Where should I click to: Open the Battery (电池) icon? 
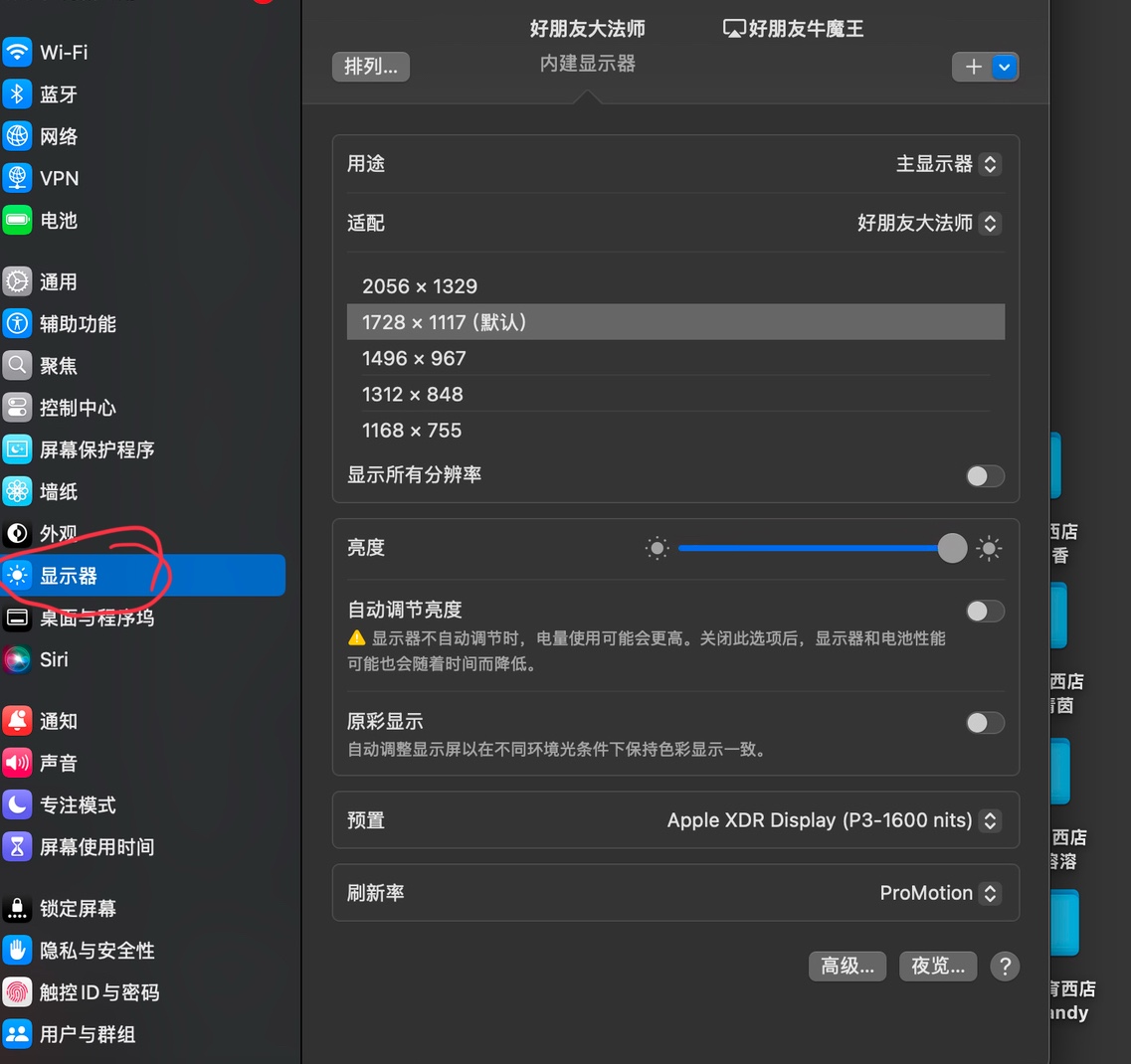coord(17,220)
